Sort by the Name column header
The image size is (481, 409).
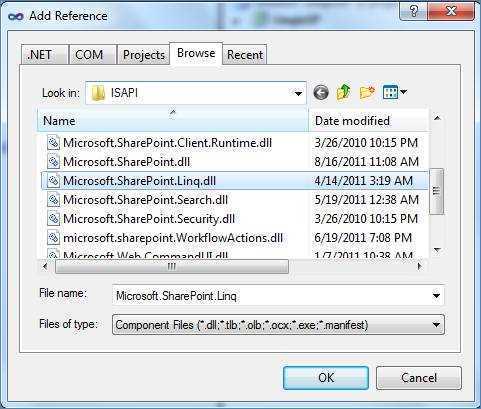pos(173,120)
